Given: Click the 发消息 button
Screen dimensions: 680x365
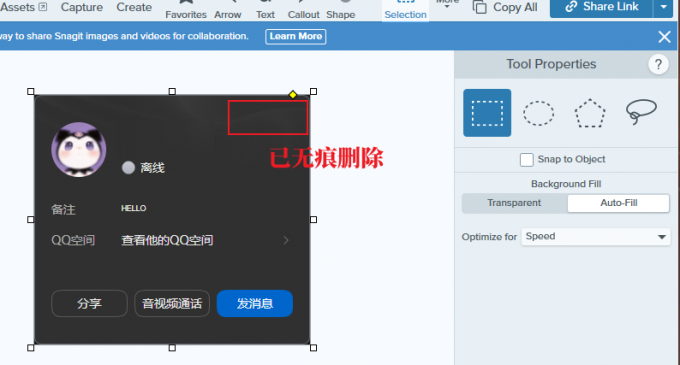Looking at the screenshot, I should 255,303.
